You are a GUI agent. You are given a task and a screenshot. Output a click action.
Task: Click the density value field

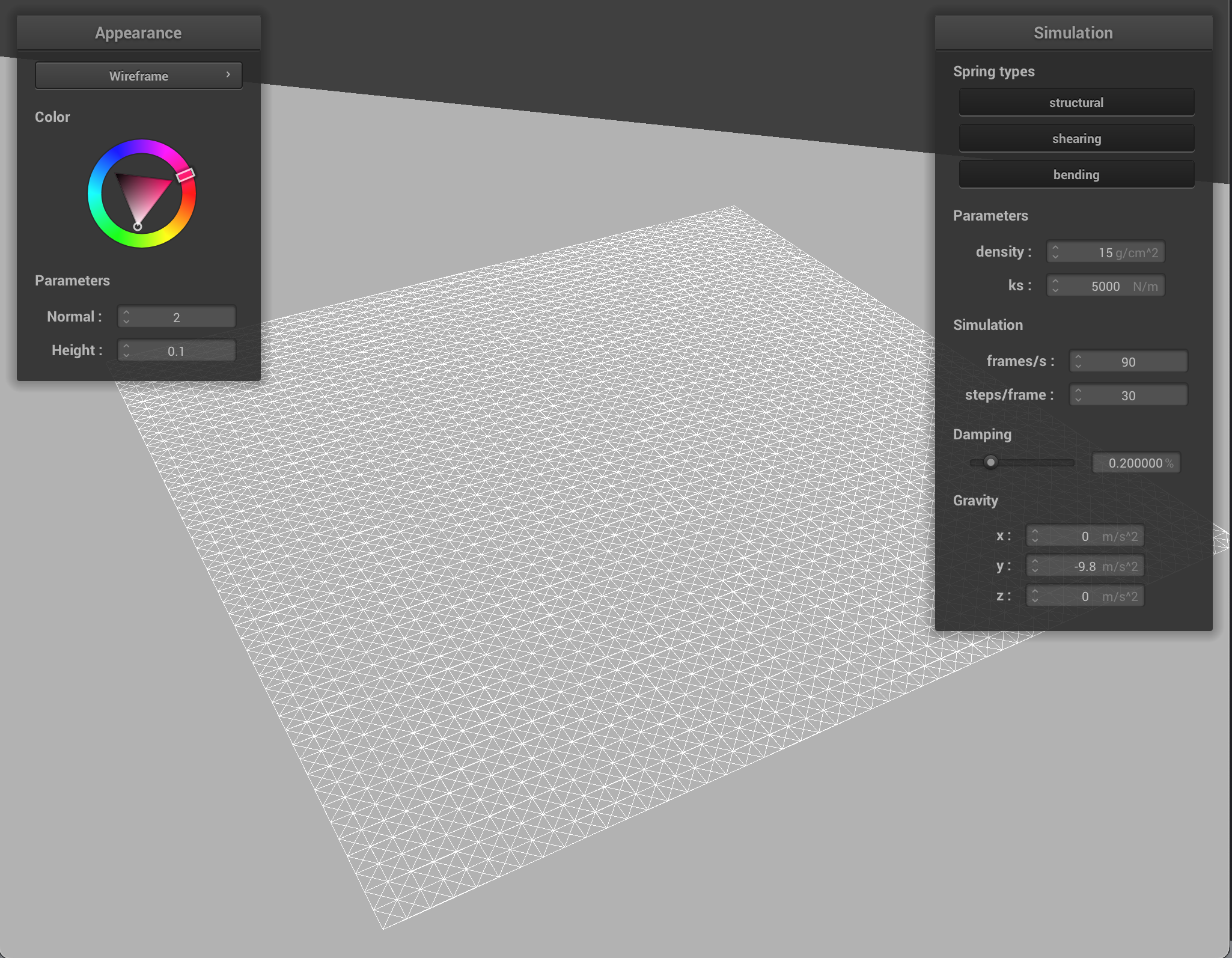(1106, 252)
